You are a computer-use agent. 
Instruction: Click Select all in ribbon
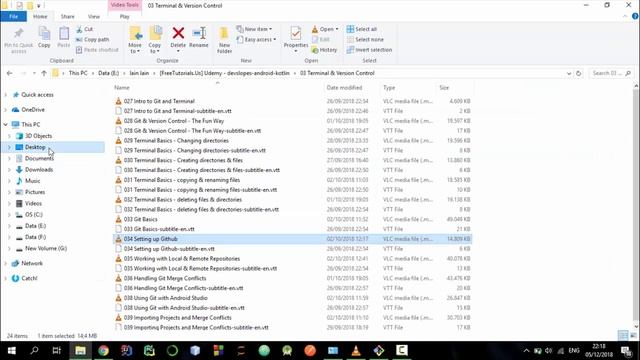pos(362,29)
